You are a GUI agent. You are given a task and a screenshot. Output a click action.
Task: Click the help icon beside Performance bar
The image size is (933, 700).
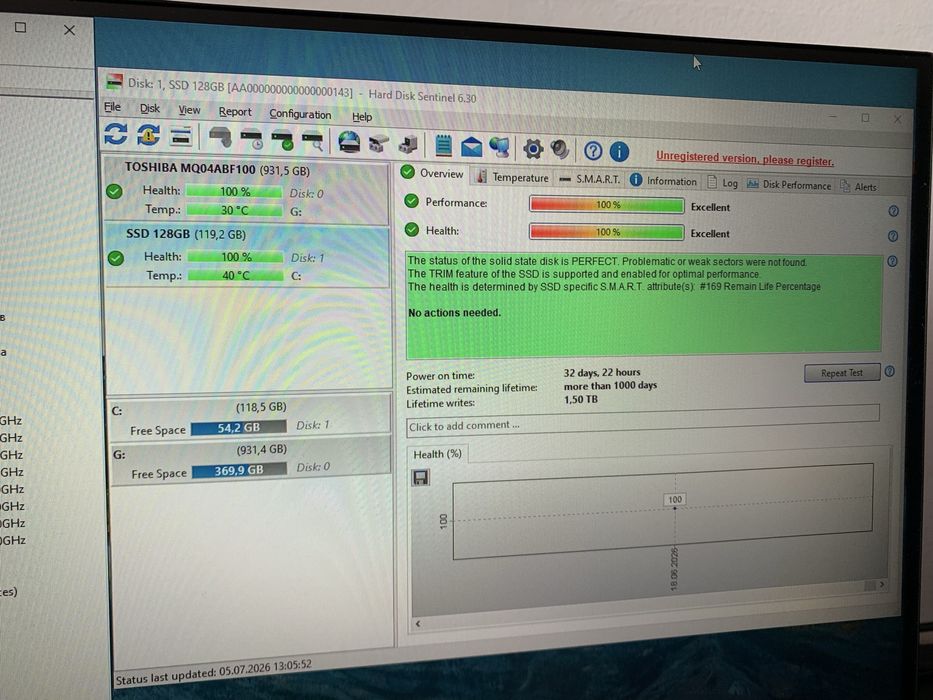tap(893, 211)
